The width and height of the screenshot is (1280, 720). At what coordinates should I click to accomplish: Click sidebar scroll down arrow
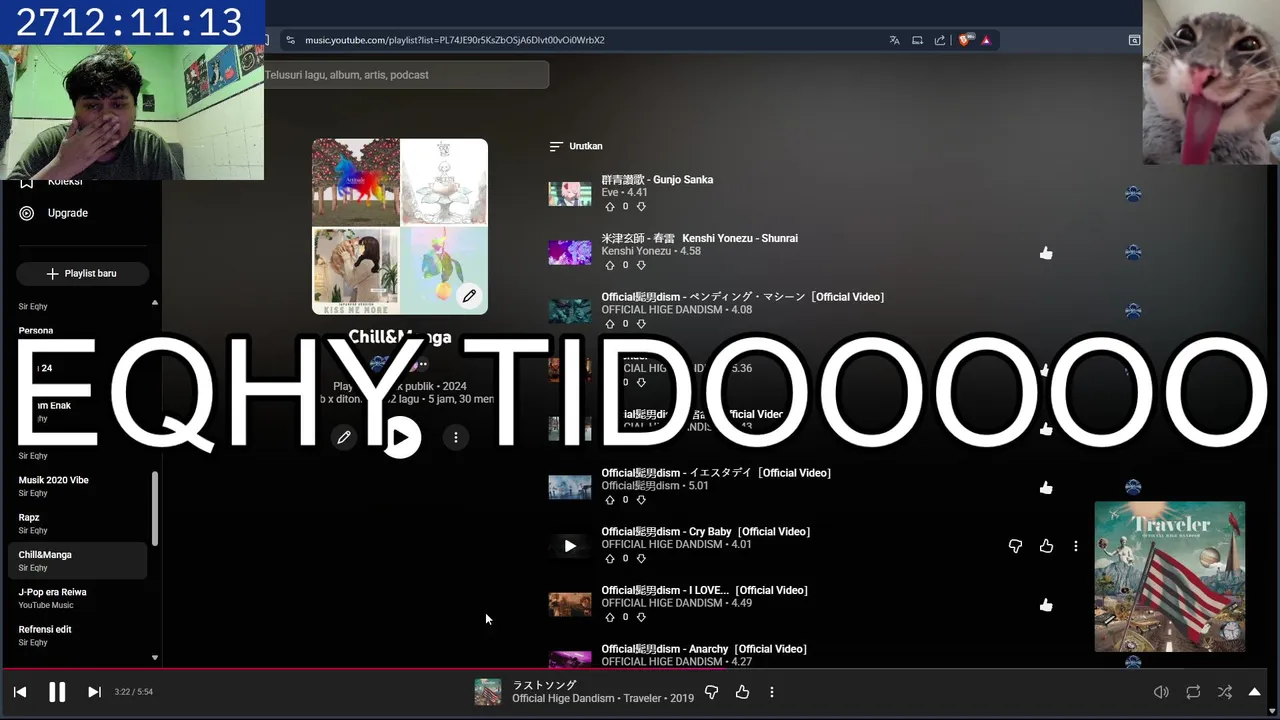155,658
